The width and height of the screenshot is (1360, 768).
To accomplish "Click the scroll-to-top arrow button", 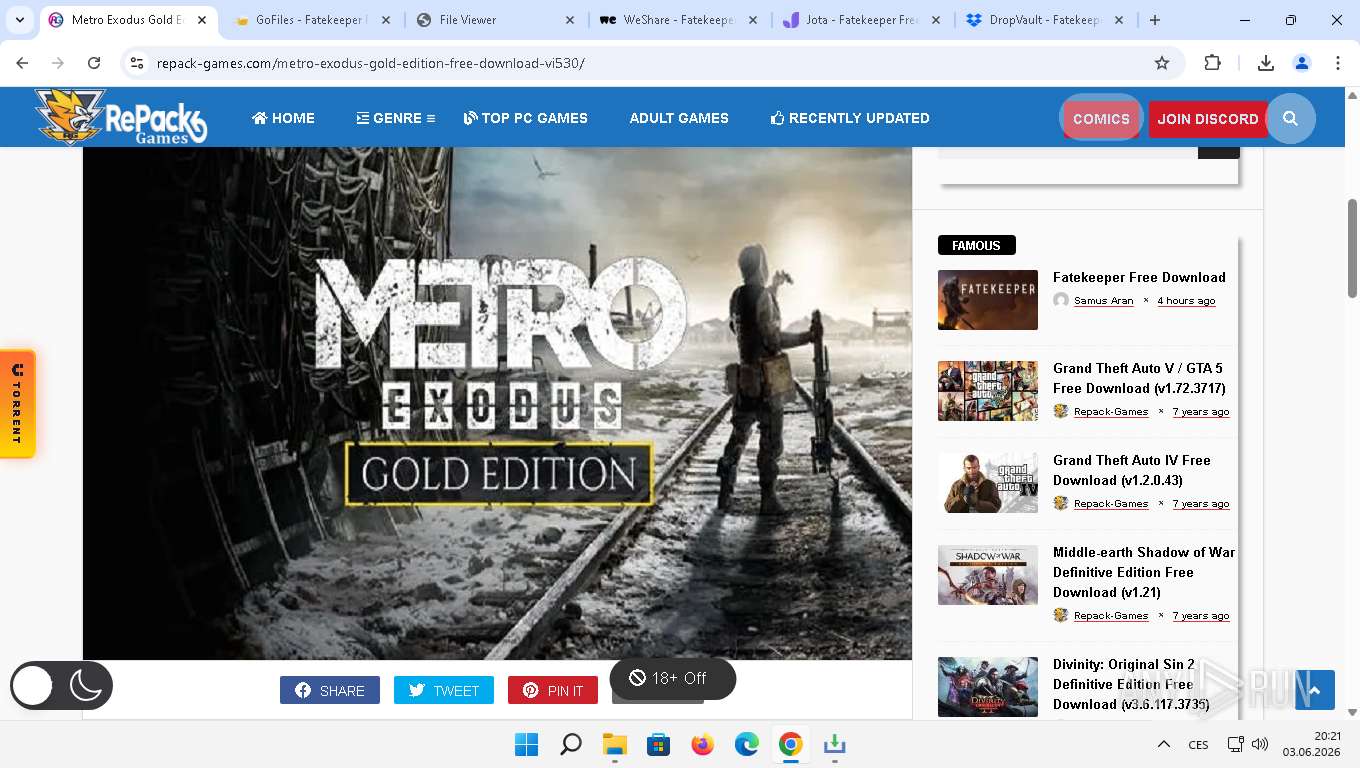I will [1315, 690].
